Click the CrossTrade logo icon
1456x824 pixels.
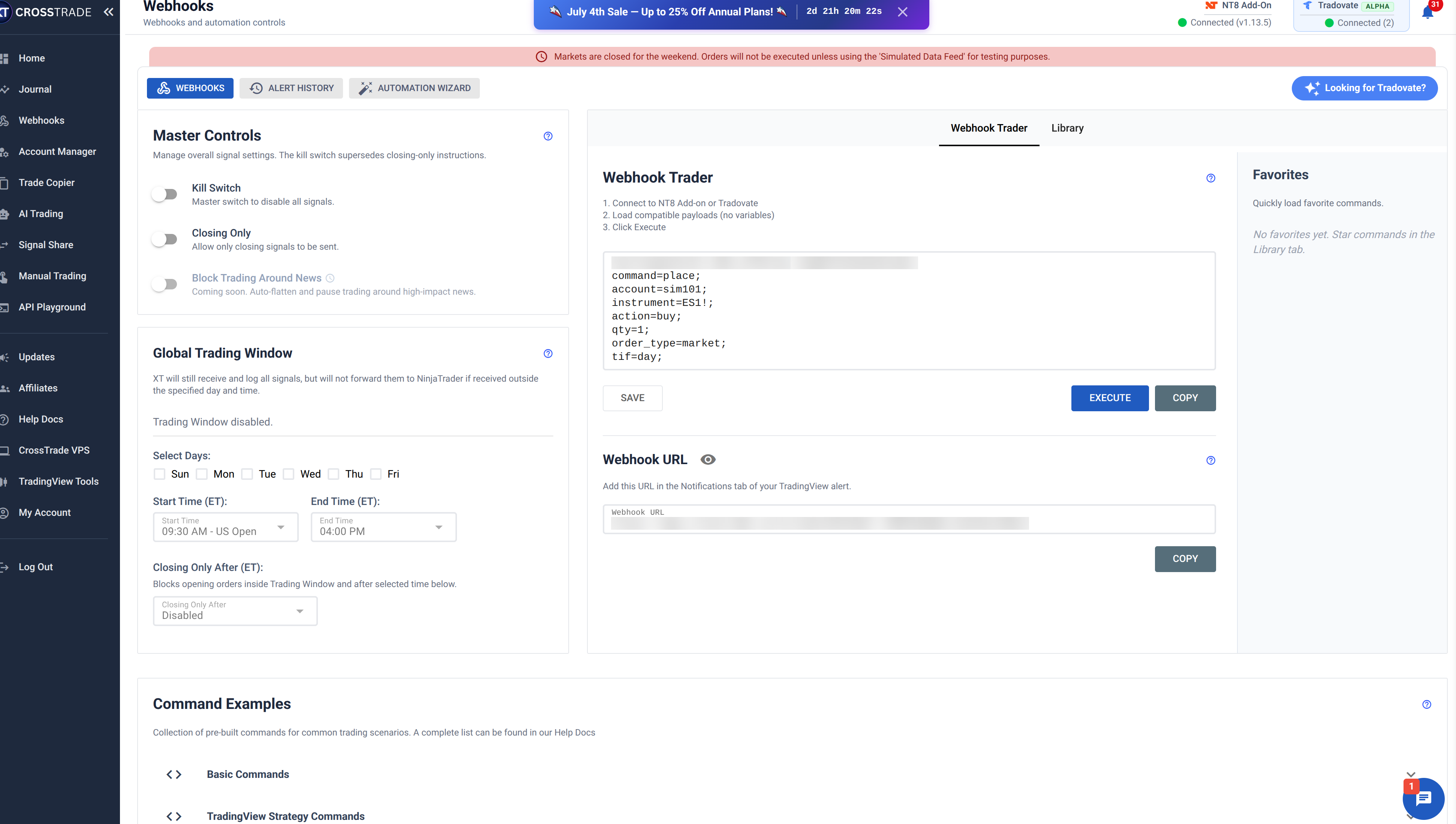(4, 12)
